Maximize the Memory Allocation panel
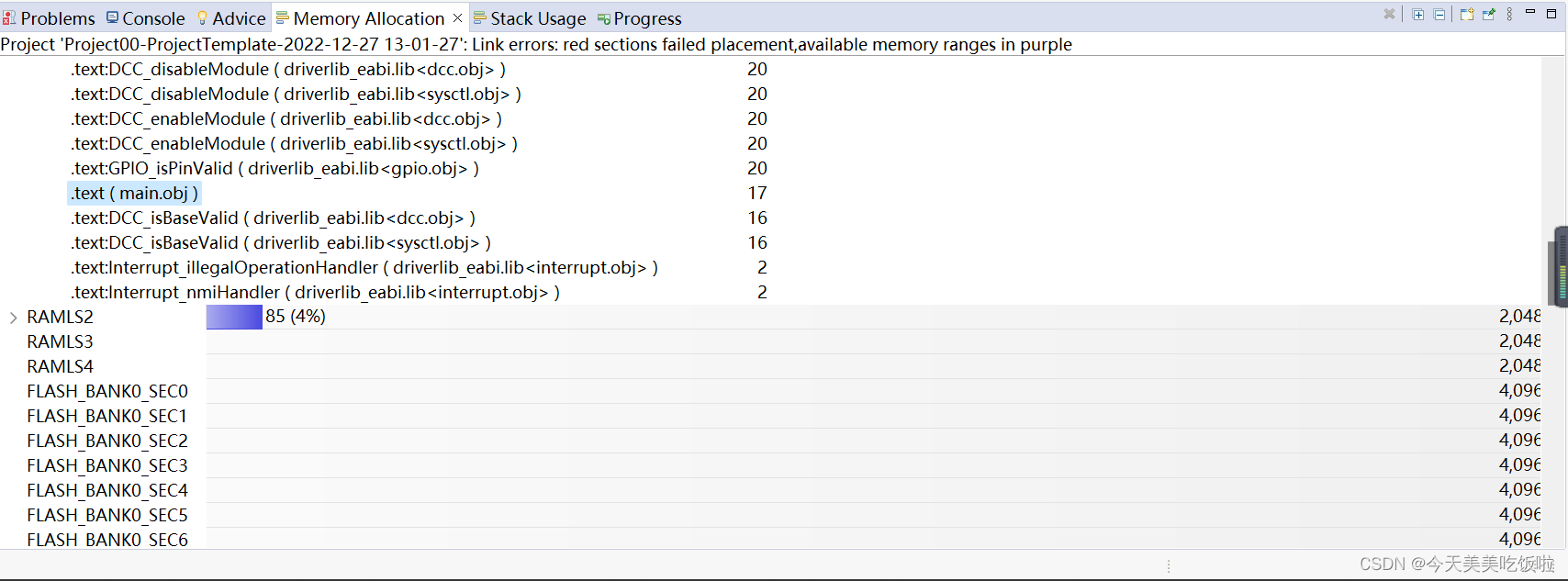Viewport: 1568px width, 581px height. click(1551, 14)
